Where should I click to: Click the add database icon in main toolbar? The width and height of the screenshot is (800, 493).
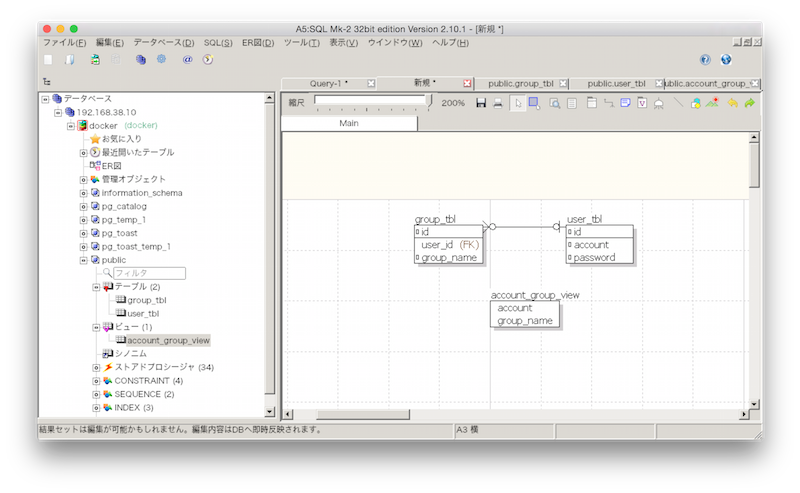tap(141, 60)
